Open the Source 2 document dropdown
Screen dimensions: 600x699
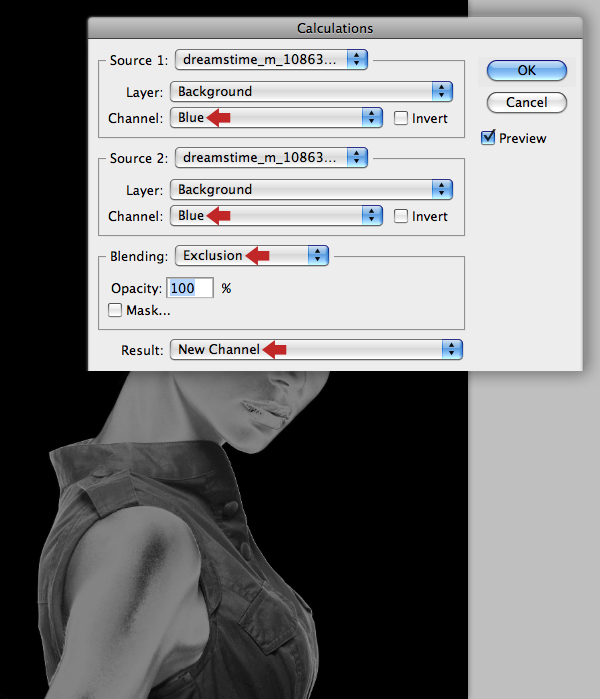pyautogui.click(x=271, y=157)
